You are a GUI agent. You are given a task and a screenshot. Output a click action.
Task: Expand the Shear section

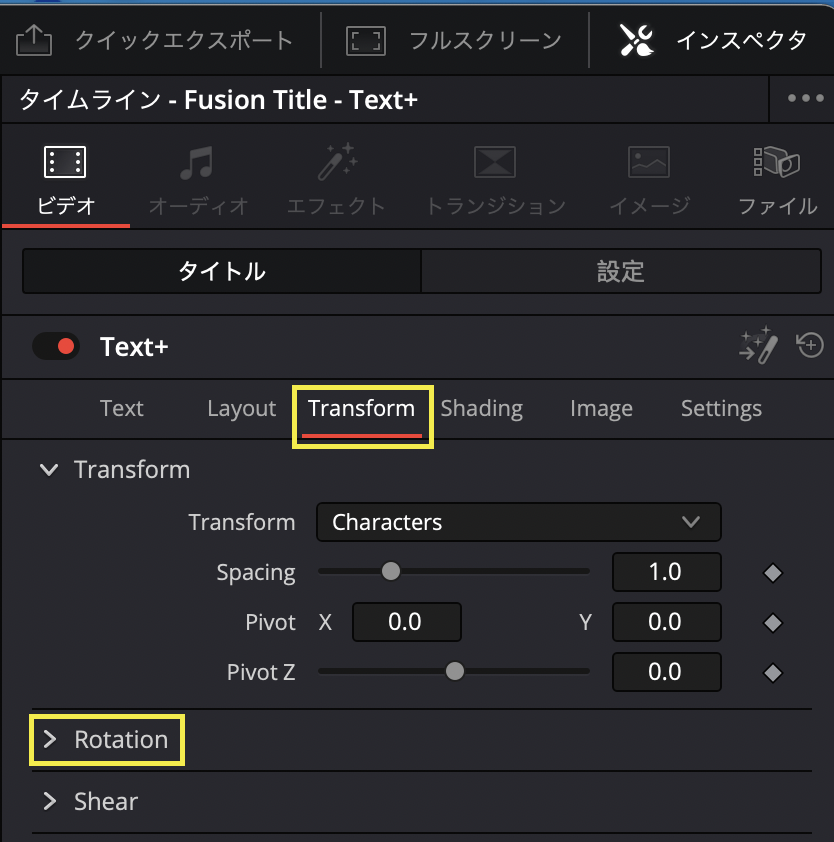(x=50, y=801)
